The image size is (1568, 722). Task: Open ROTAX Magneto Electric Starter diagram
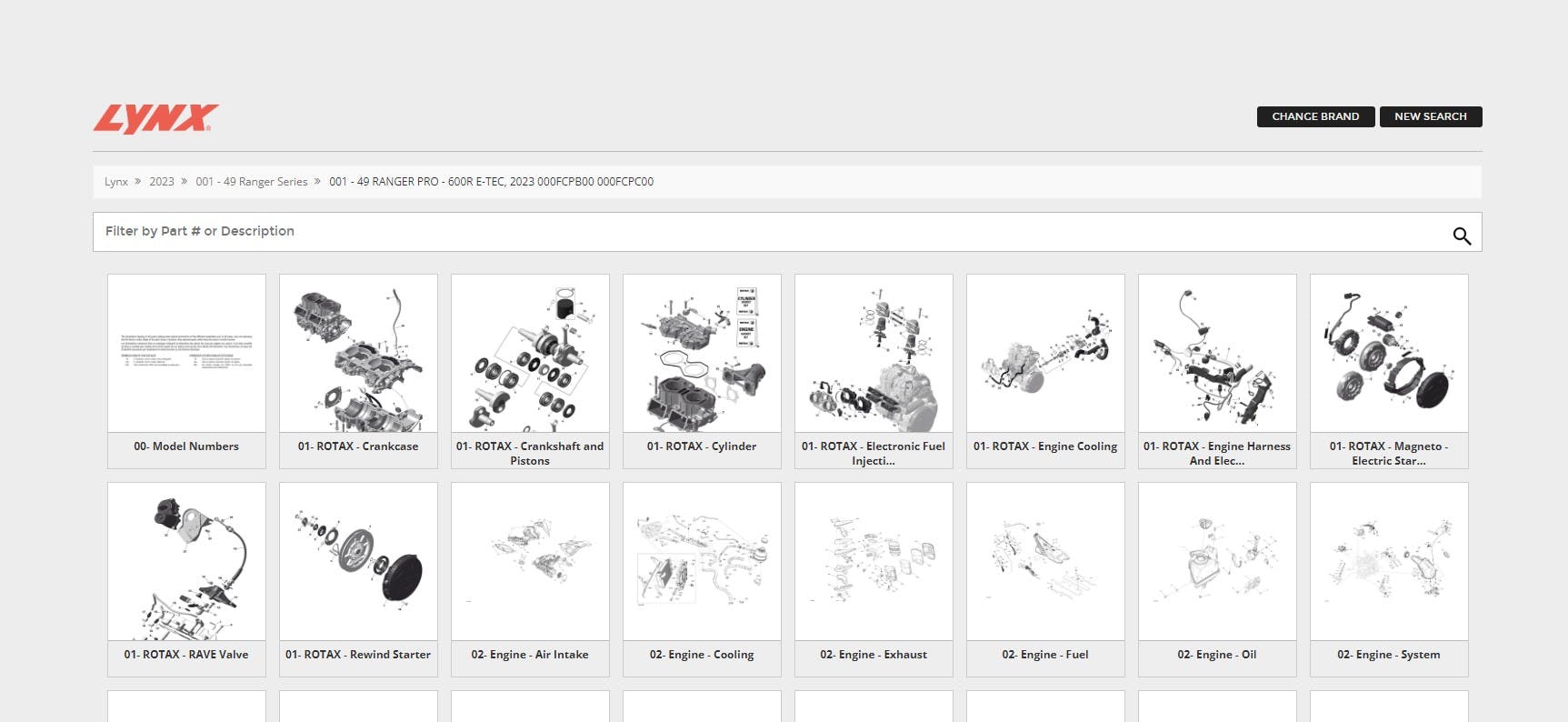click(x=1389, y=354)
